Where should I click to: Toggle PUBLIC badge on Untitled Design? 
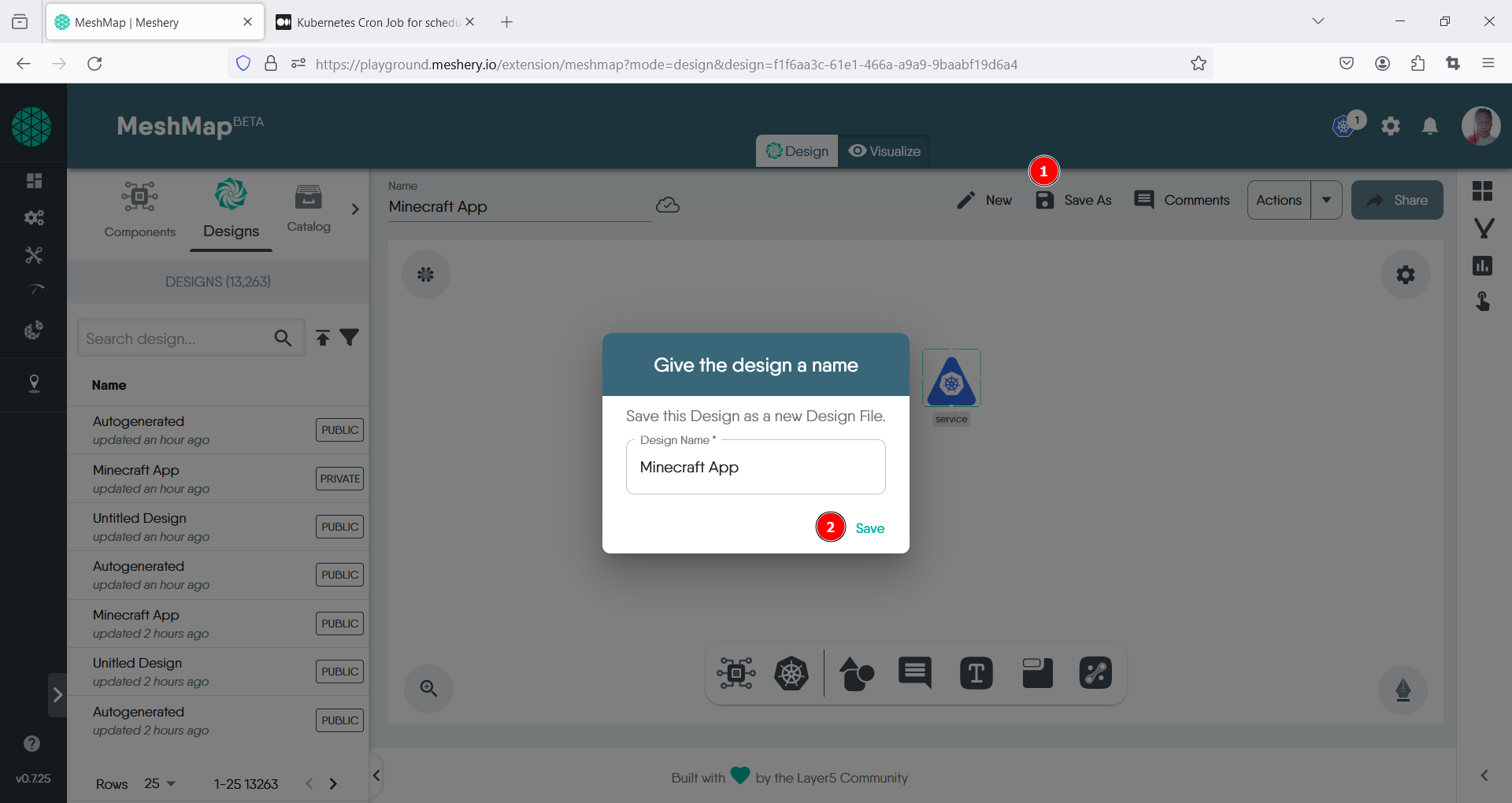[x=339, y=527]
